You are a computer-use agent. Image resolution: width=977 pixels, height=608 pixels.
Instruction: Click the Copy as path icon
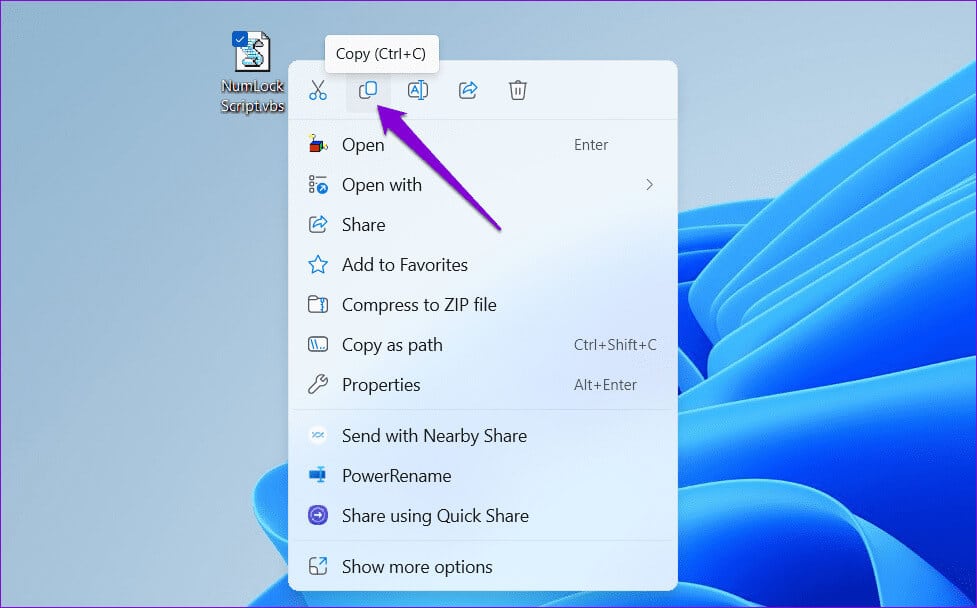coord(318,344)
